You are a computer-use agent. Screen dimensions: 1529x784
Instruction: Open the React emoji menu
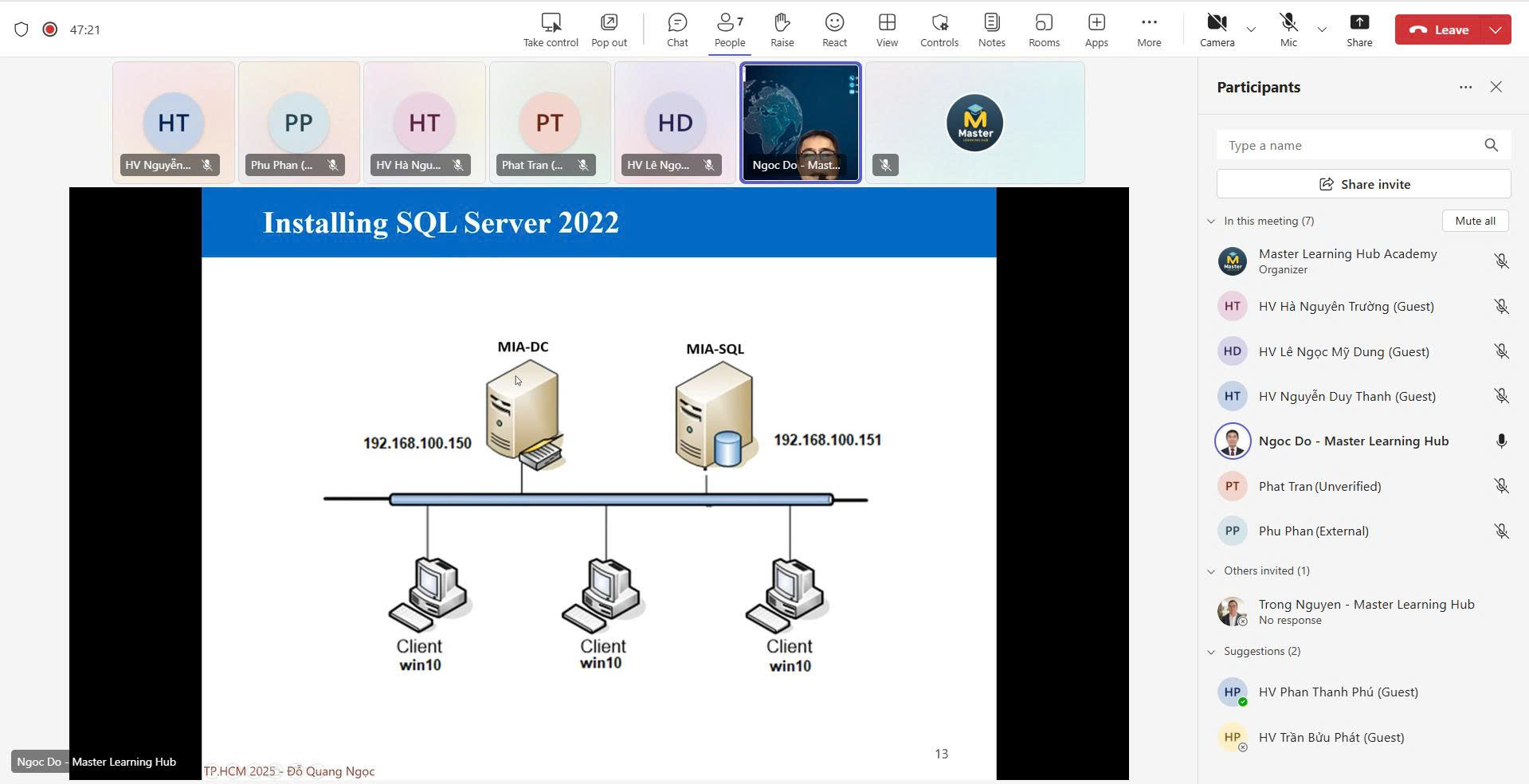tap(834, 30)
